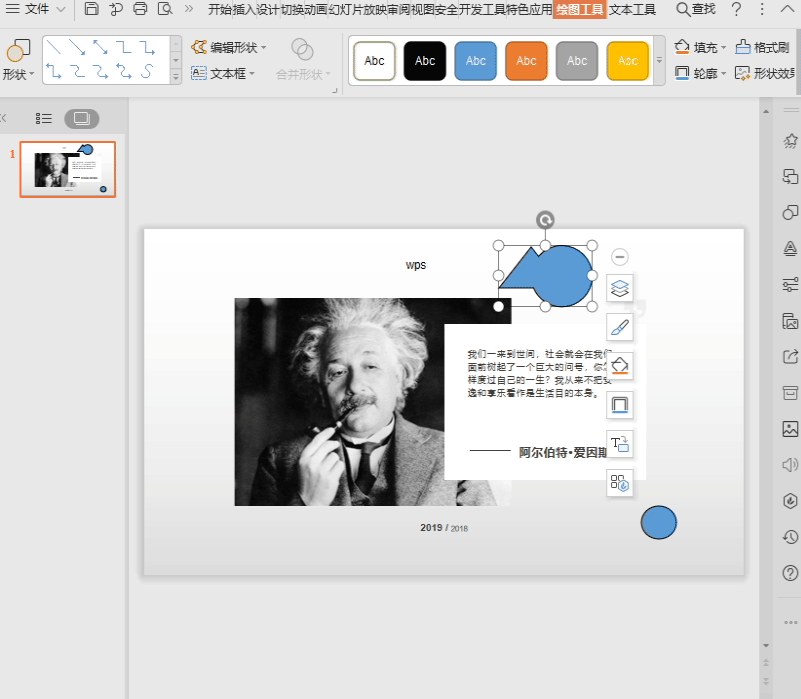Click the format brush icon in floating toolbar
Image resolution: width=801 pixels, height=699 pixels.
click(620, 327)
